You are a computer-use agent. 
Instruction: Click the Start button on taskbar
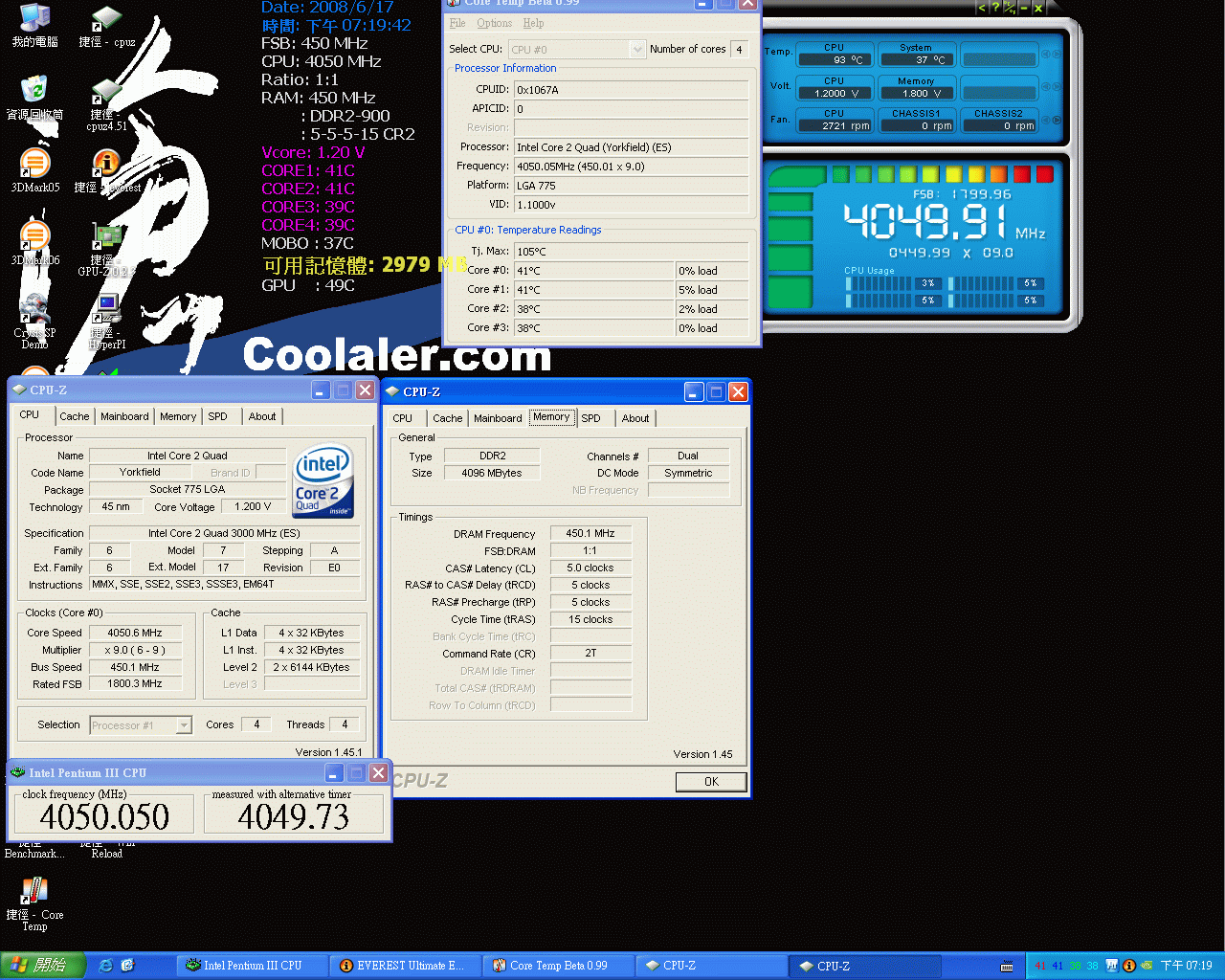pos(41,966)
